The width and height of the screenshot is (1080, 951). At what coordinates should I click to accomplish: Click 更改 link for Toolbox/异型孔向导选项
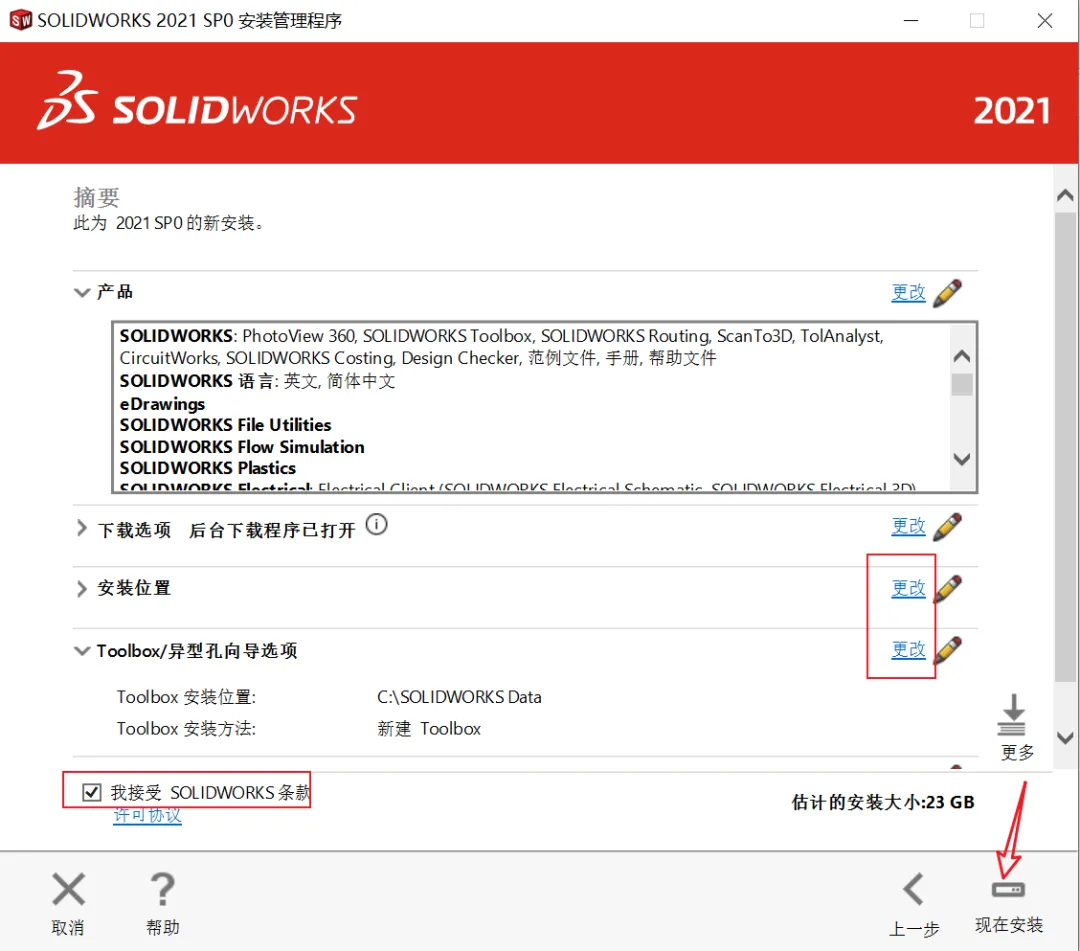tap(908, 649)
